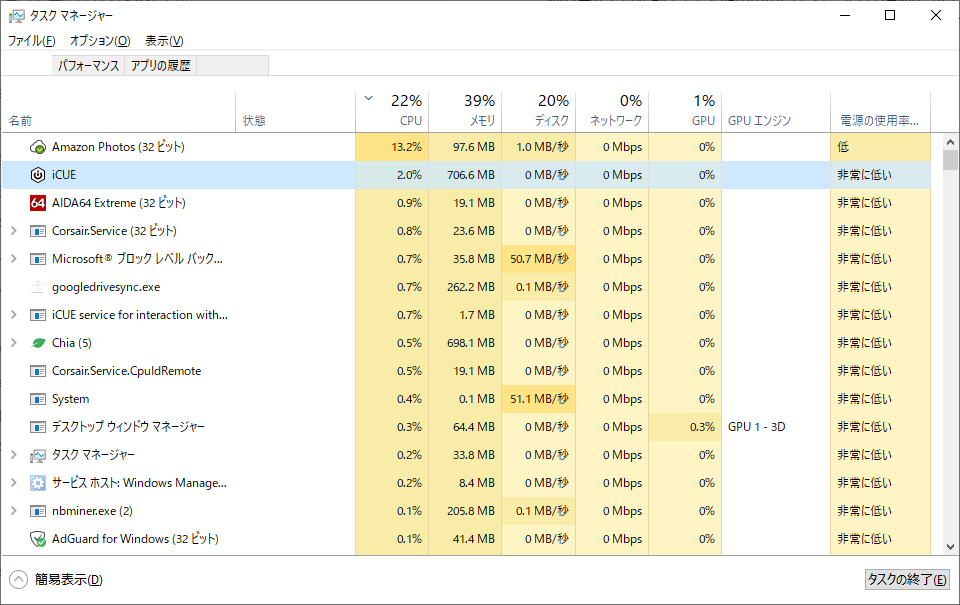Select the System process name

pos(70,399)
